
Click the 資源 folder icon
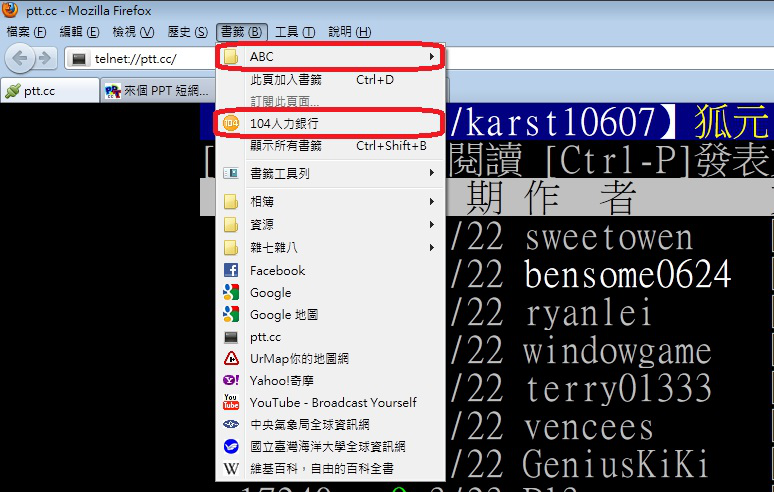231,225
